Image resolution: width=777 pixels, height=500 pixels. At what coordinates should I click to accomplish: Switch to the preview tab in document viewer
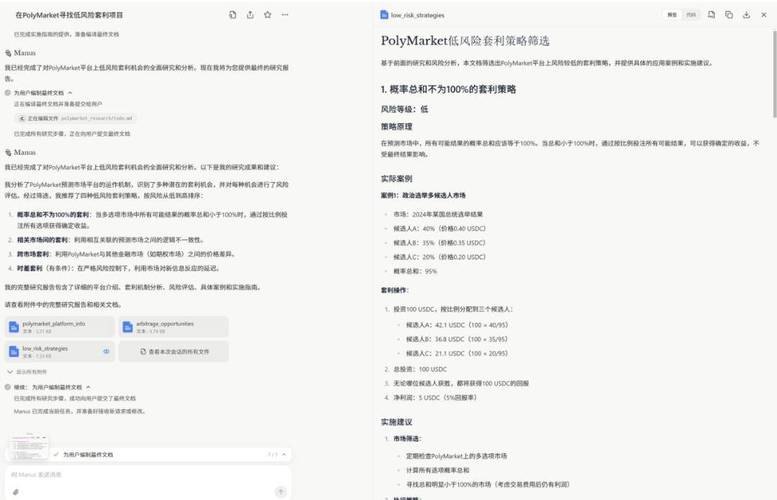pyautogui.click(x=672, y=15)
